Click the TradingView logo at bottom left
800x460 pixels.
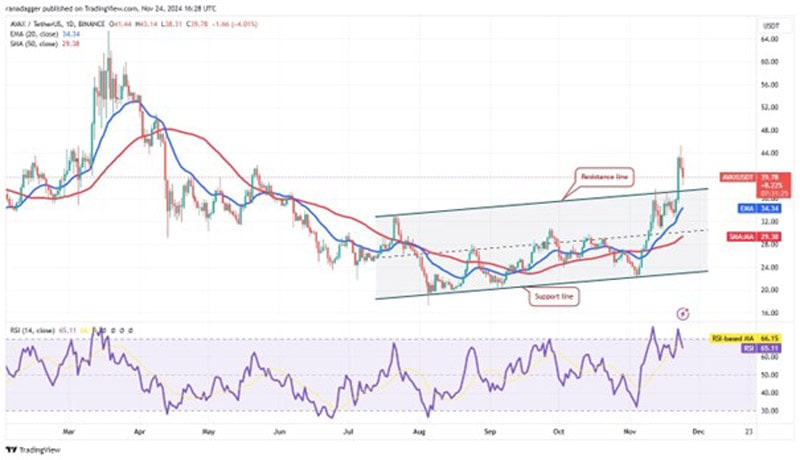(33, 450)
